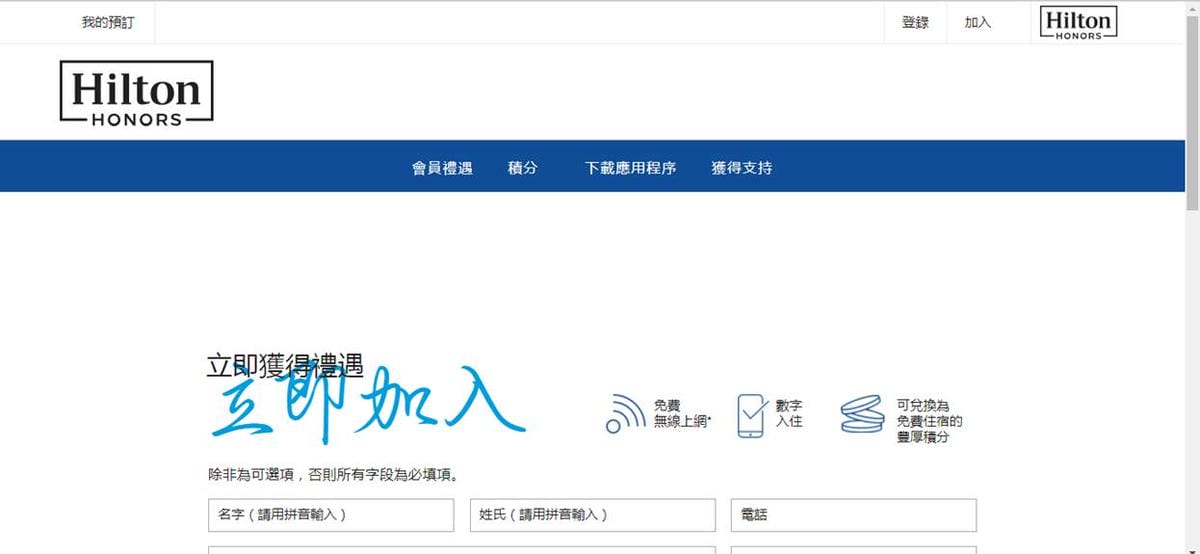Click the 數字入住 benefit text
The height and width of the screenshot is (554, 1200).
point(789,414)
